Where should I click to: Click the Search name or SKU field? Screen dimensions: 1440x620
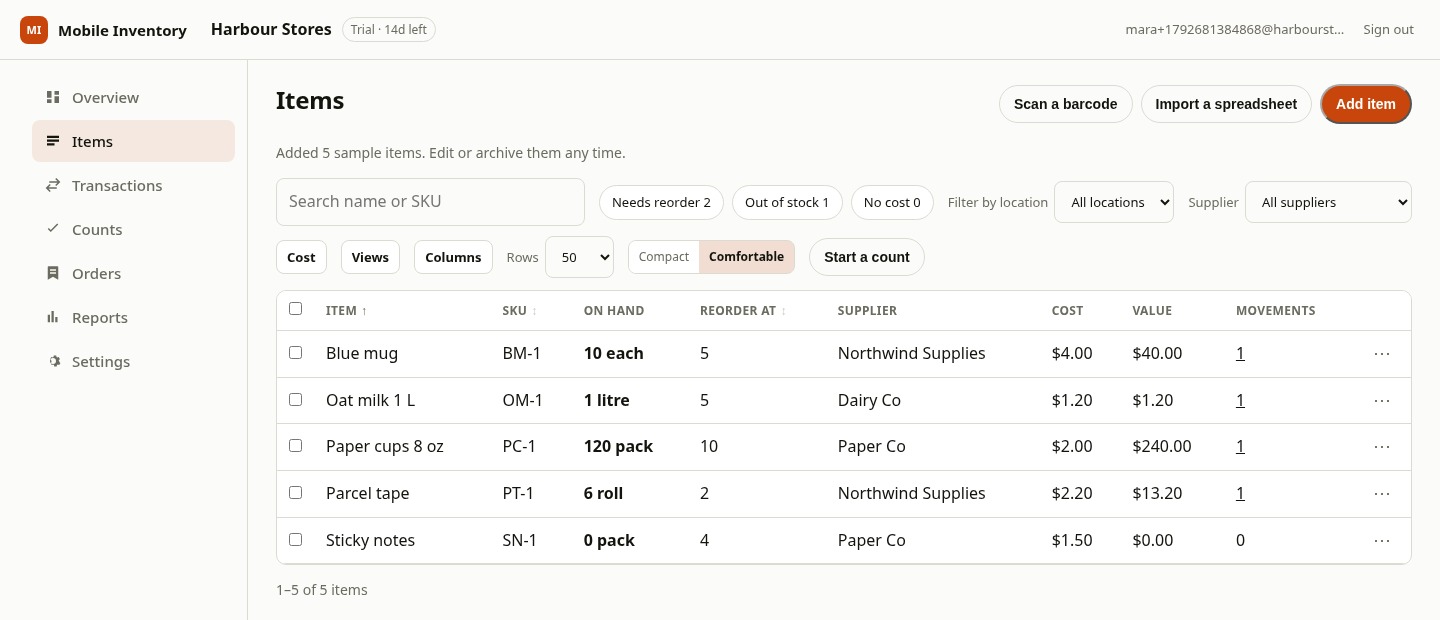pyautogui.click(x=430, y=202)
